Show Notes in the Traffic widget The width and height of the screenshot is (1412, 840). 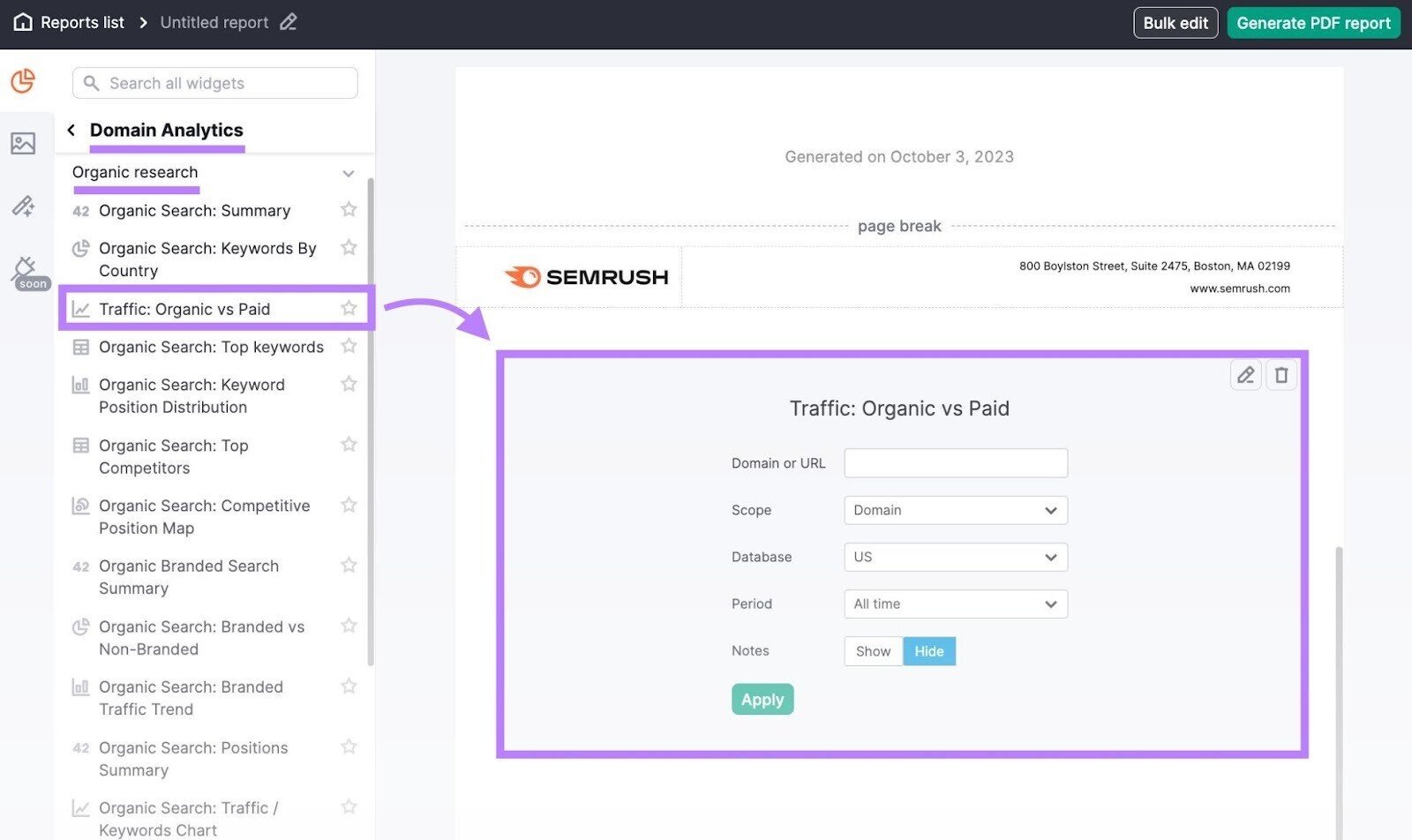872,650
